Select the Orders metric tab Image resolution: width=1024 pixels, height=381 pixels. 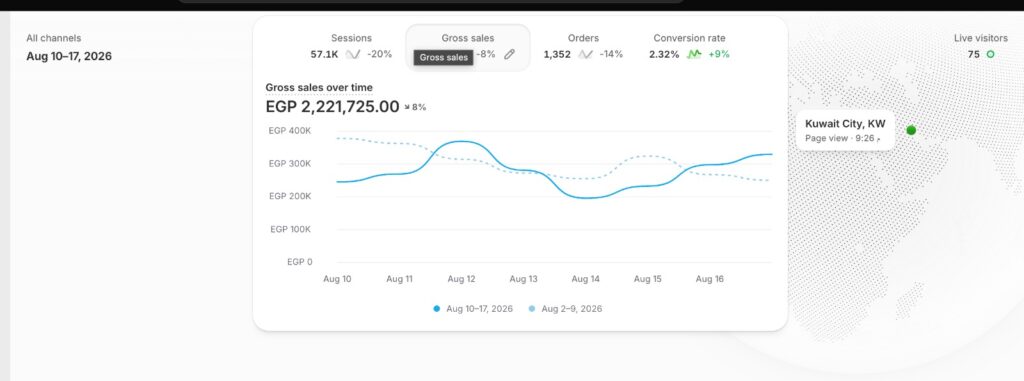583,47
